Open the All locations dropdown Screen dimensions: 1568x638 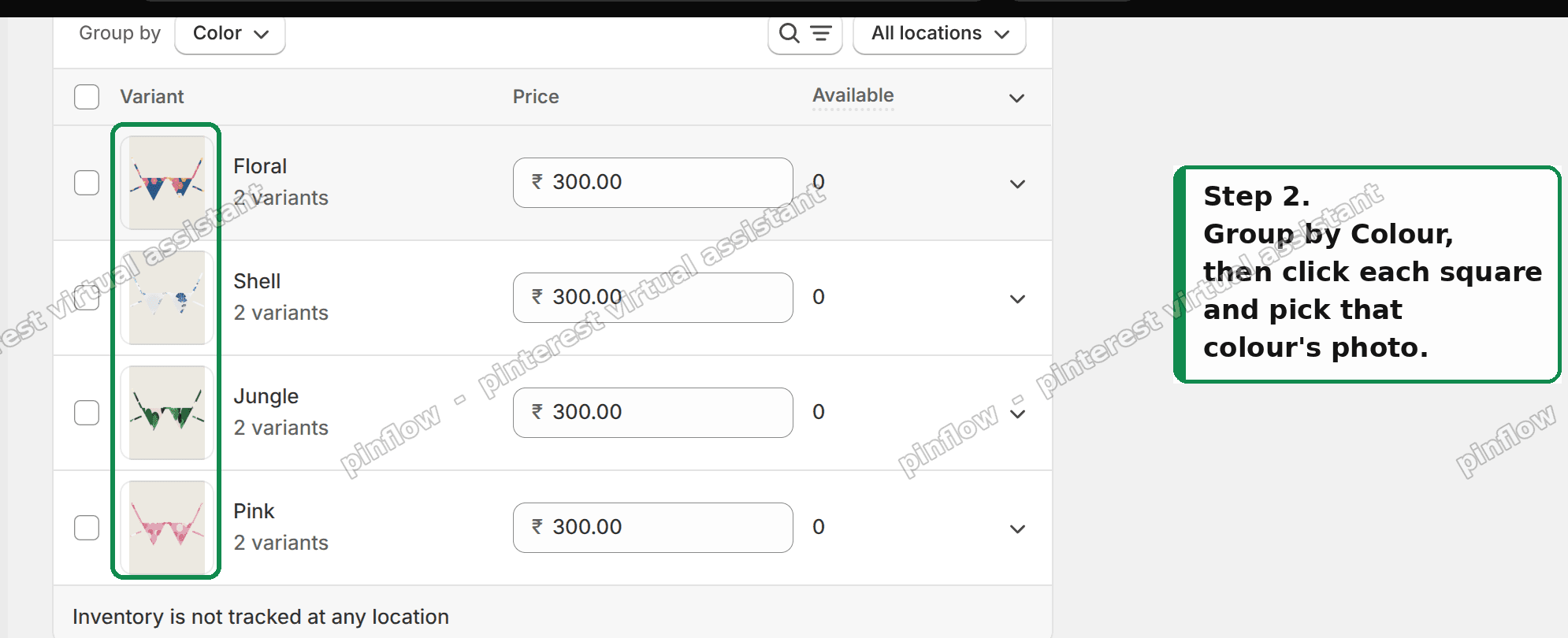(x=939, y=34)
